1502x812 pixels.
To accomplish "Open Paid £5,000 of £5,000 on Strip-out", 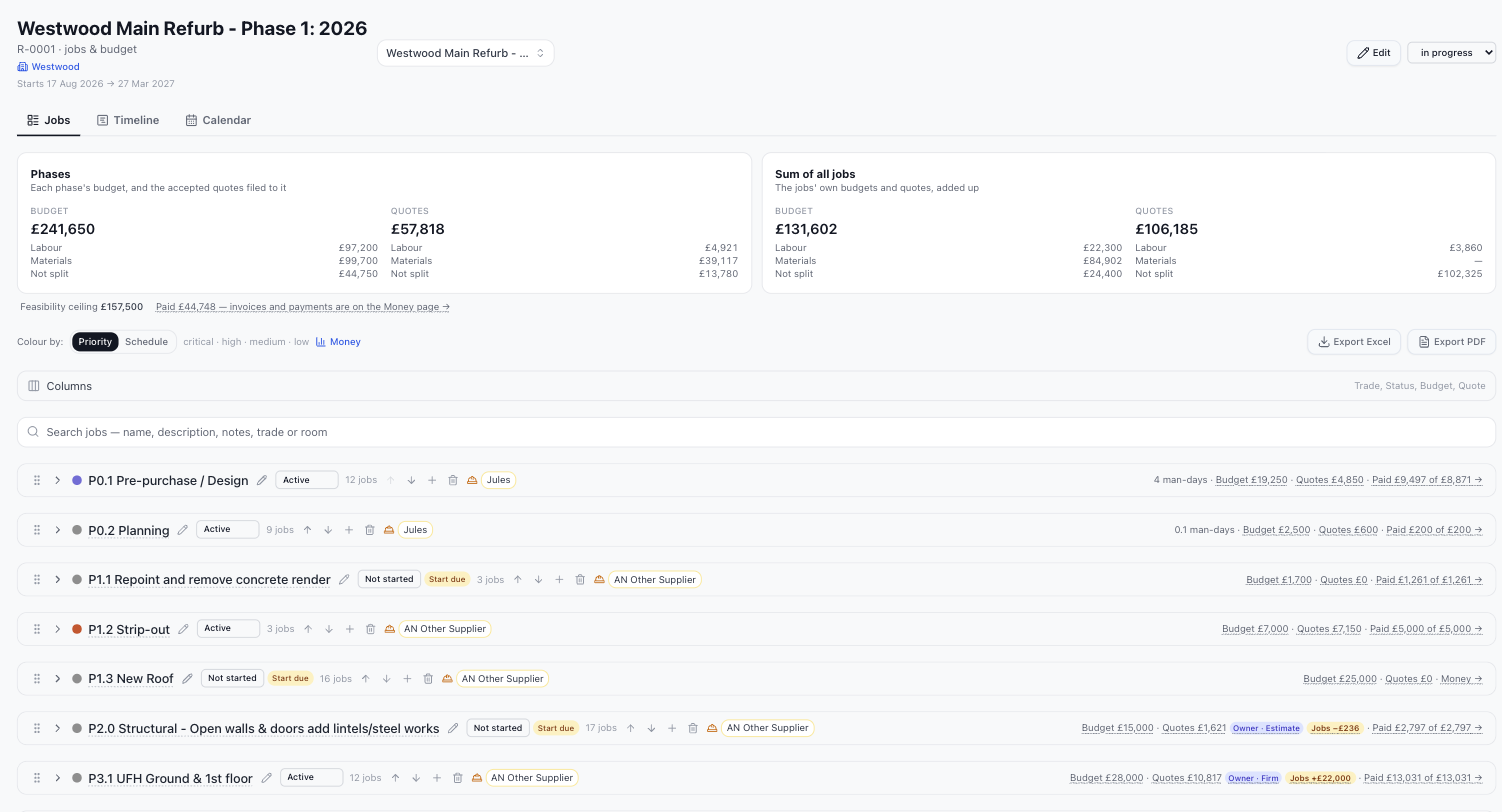I will click(x=1426, y=629).
